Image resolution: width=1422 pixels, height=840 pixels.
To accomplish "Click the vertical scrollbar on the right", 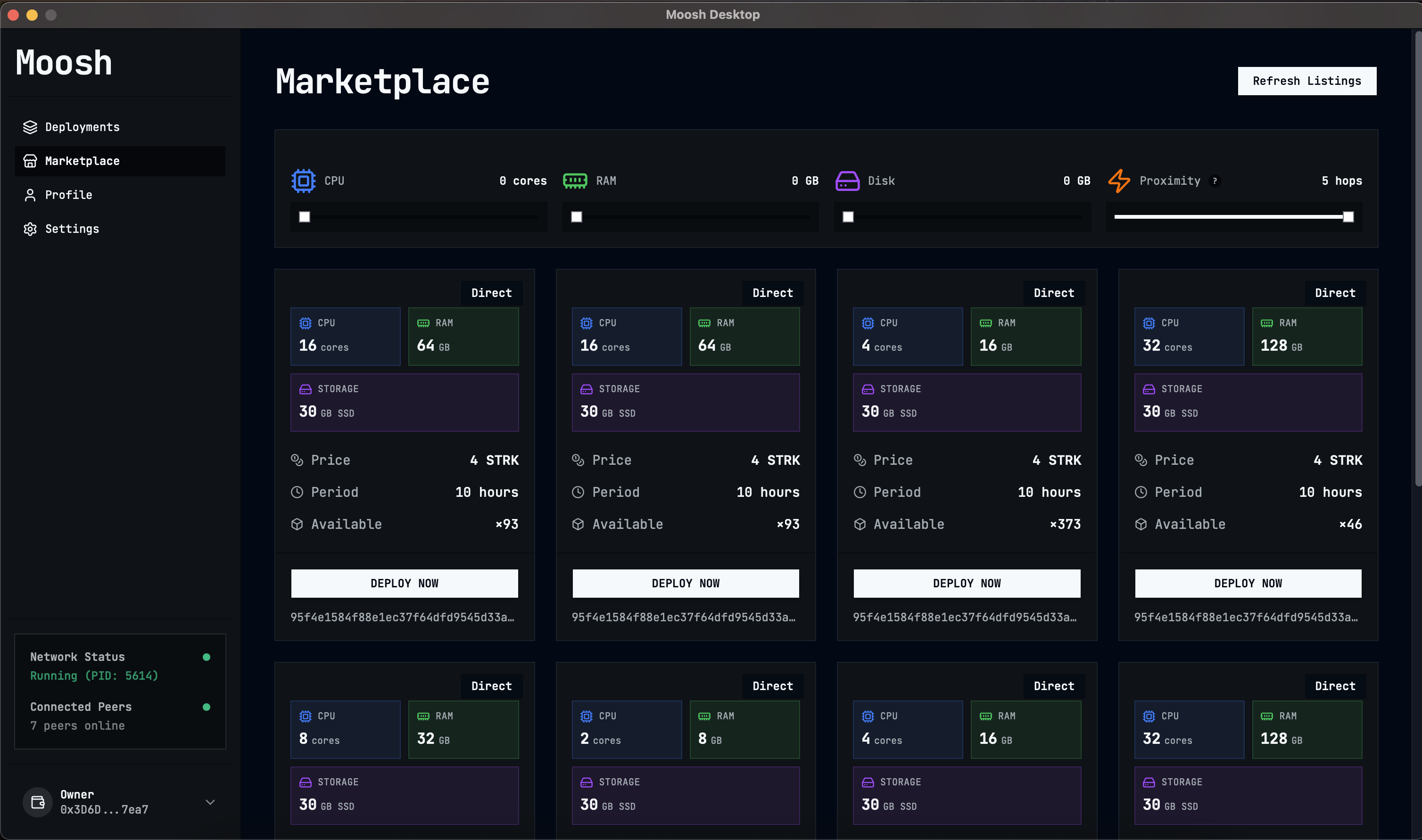I will click(x=1417, y=255).
